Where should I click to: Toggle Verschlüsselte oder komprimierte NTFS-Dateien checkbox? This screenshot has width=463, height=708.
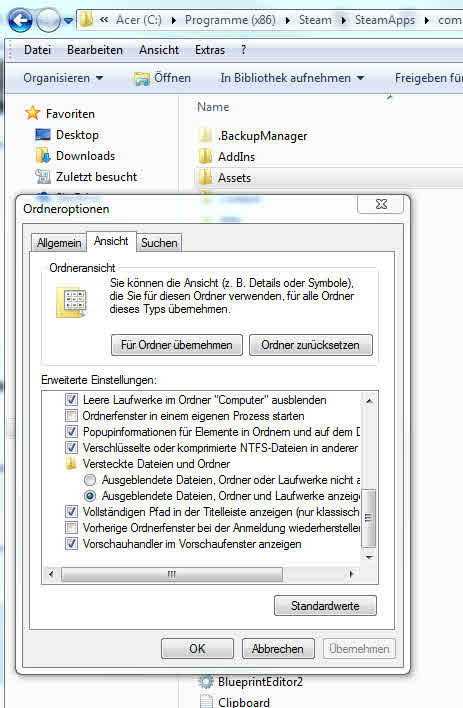(x=71, y=447)
